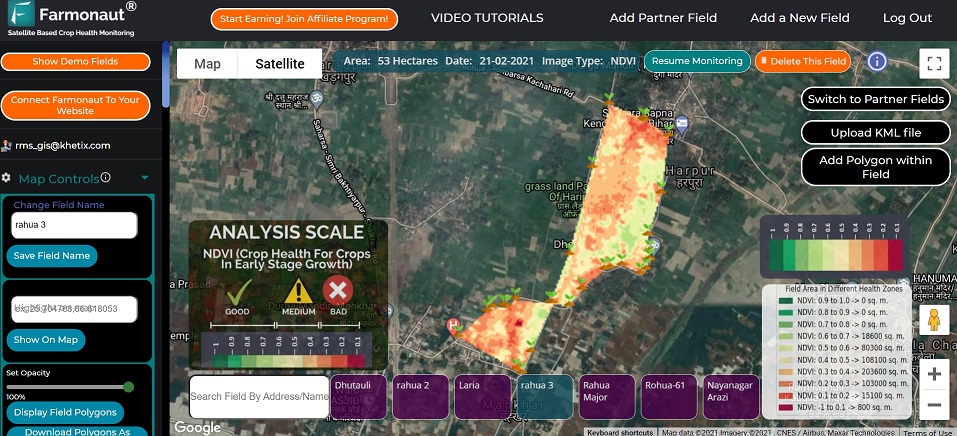
Task: Click Upload KML file button
Action: pos(876,133)
